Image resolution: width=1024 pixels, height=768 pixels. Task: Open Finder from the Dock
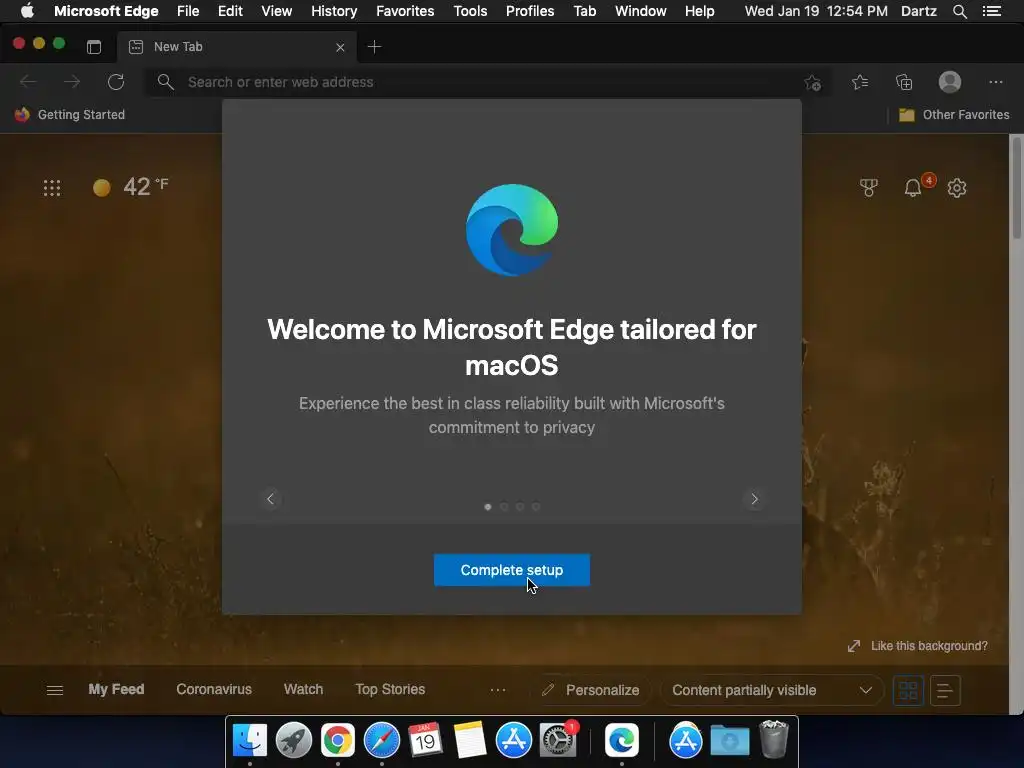(x=249, y=740)
